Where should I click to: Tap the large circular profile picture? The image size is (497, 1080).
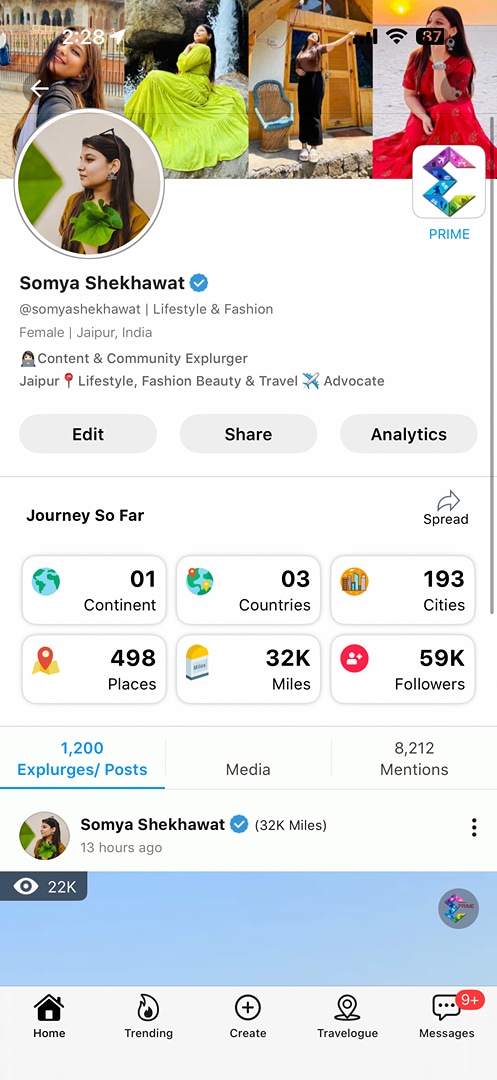point(89,183)
